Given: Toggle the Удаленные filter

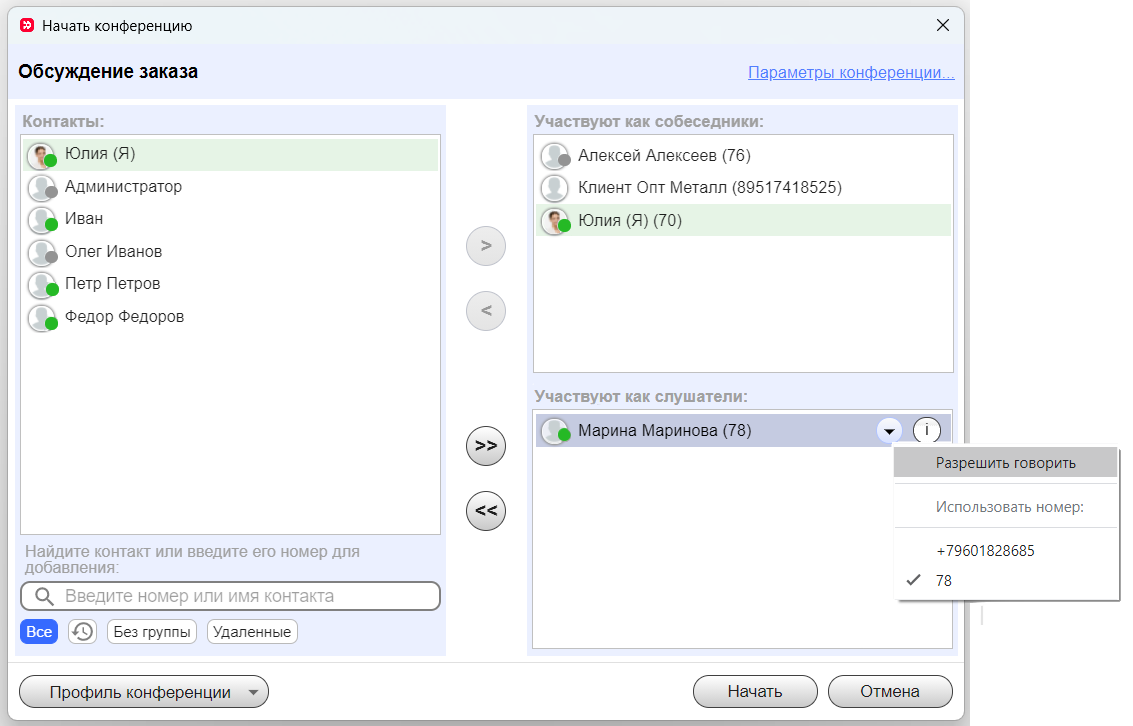Looking at the screenshot, I should point(252,632).
